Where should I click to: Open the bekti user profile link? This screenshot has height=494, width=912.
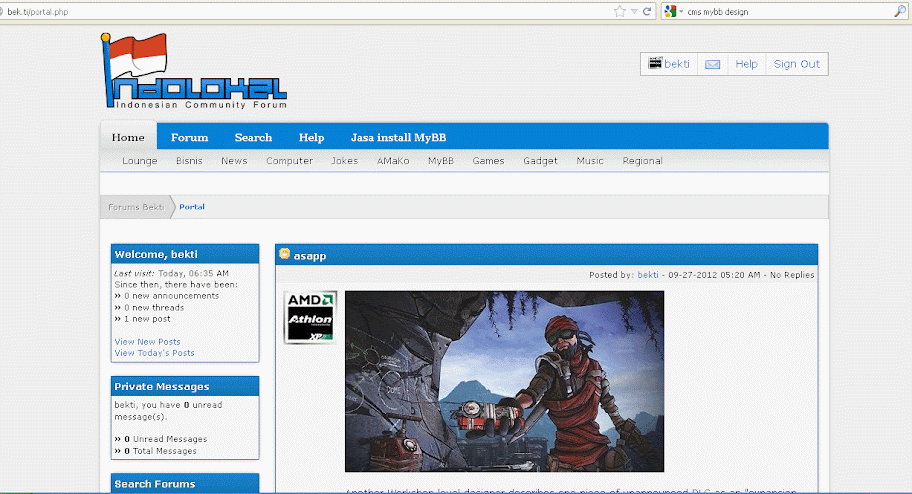[676, 64]
